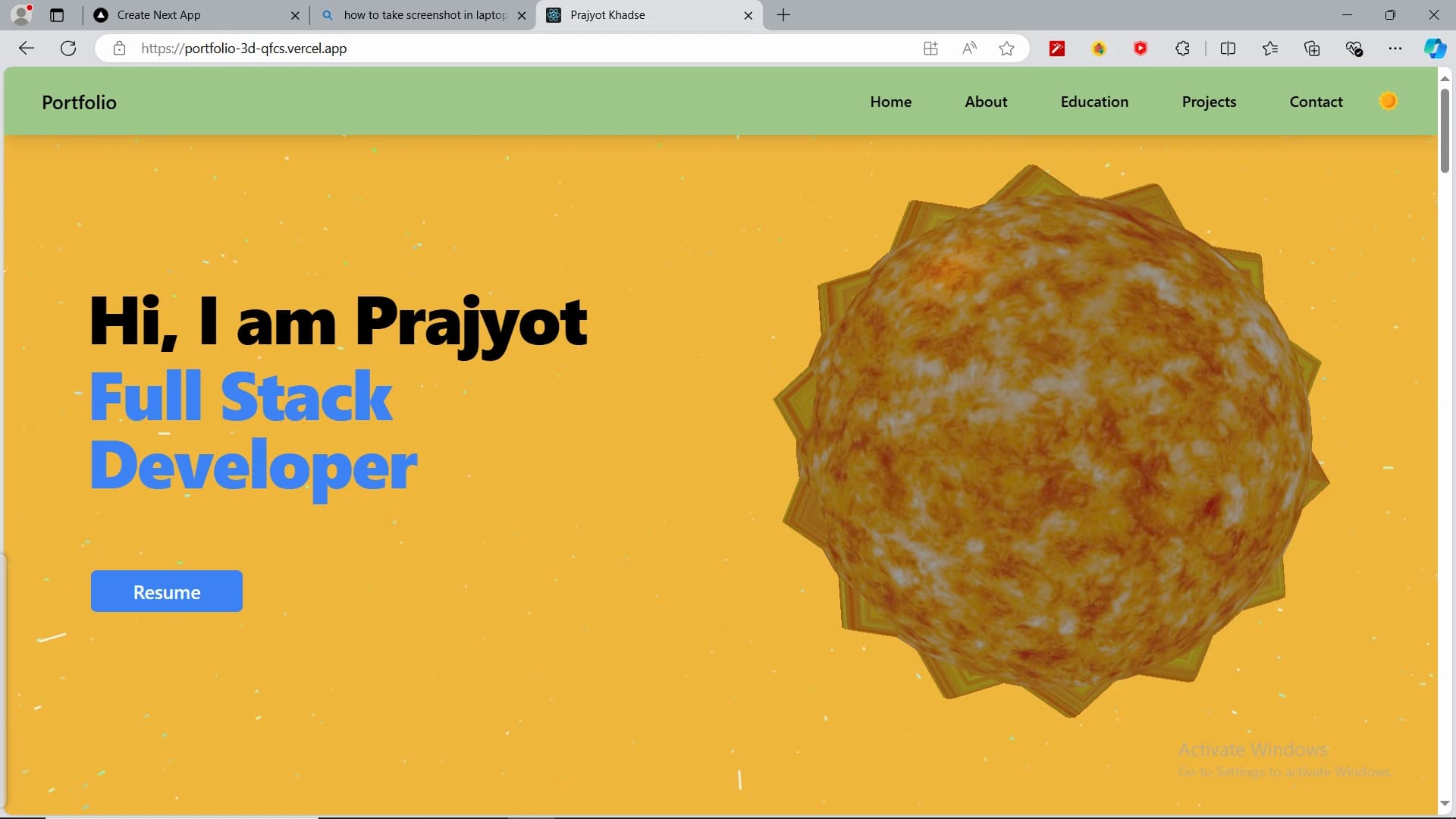1456x819 pixels.
Task: Jump to the Projects section
Action: point(1209,102)
